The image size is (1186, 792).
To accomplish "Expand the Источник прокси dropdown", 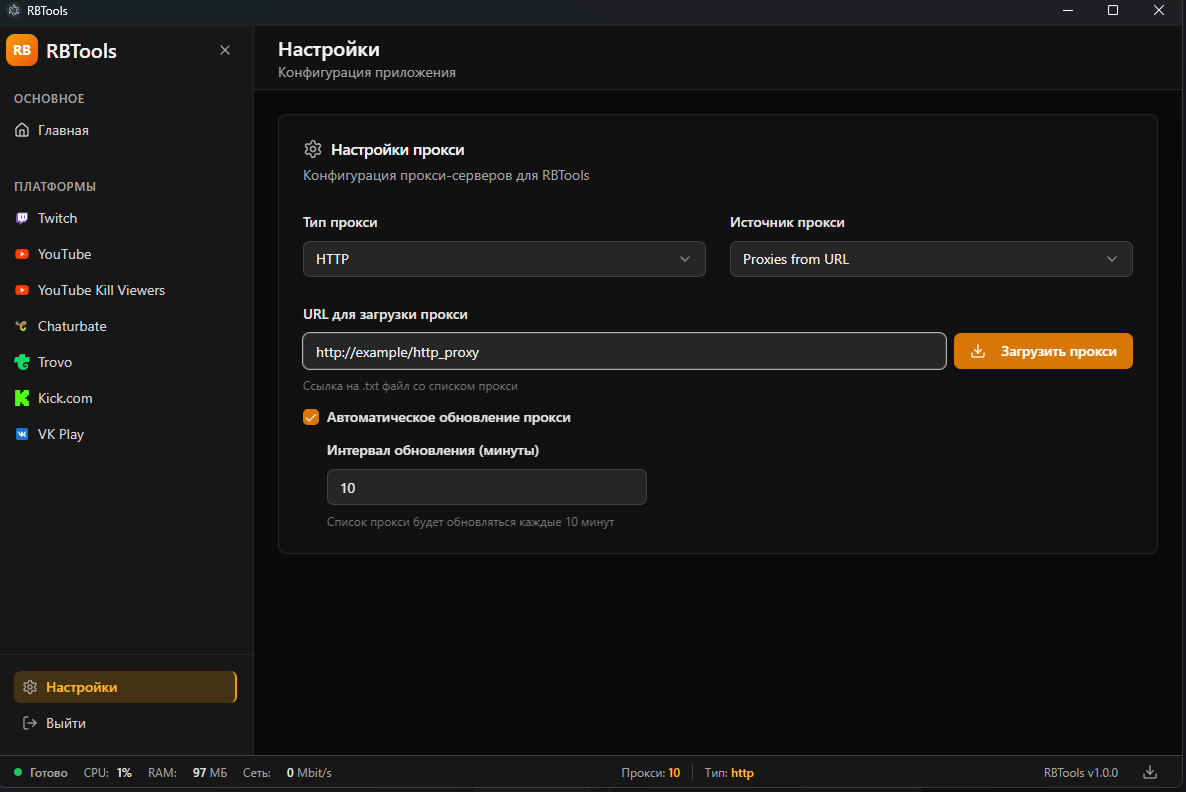I will coord(930,259).
